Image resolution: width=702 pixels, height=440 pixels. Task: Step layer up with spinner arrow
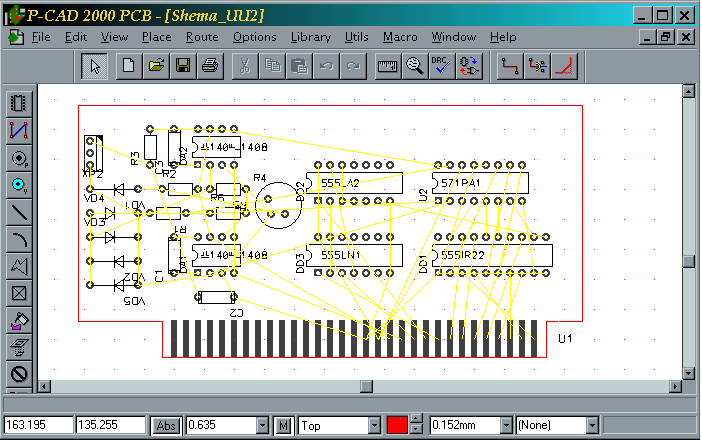[416, 419]
